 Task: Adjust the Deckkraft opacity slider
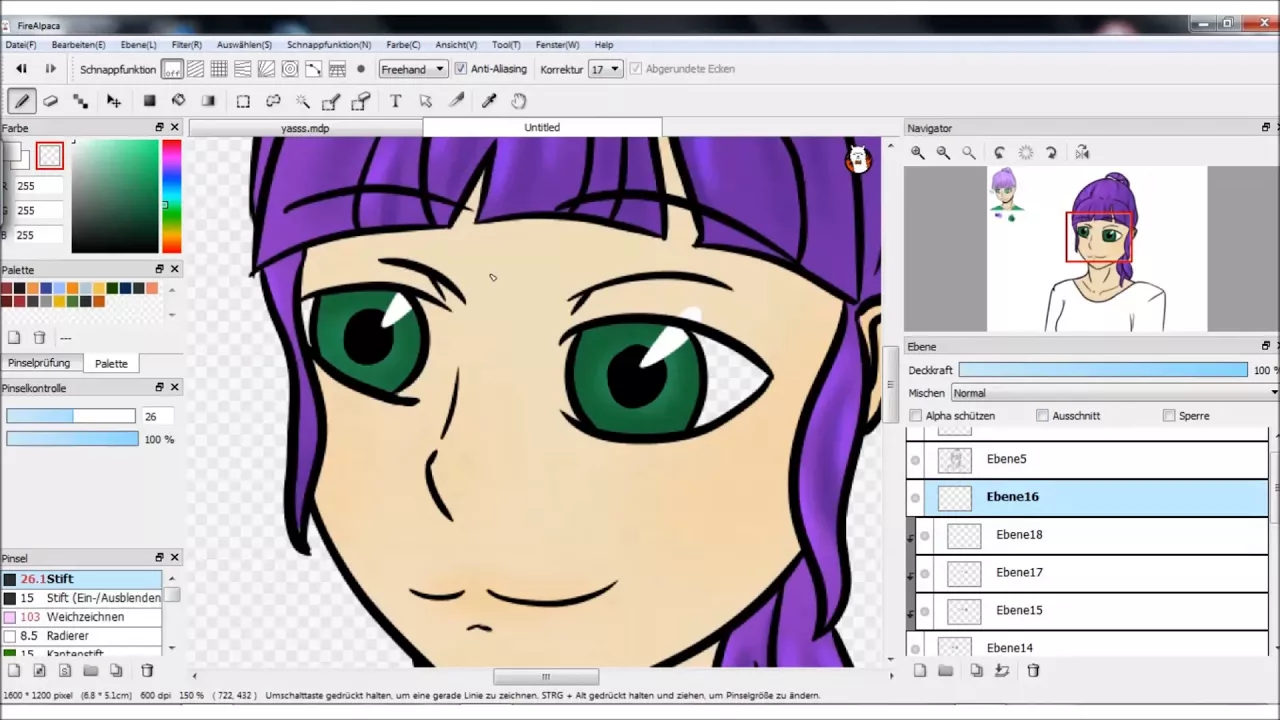click(1103, 370)
